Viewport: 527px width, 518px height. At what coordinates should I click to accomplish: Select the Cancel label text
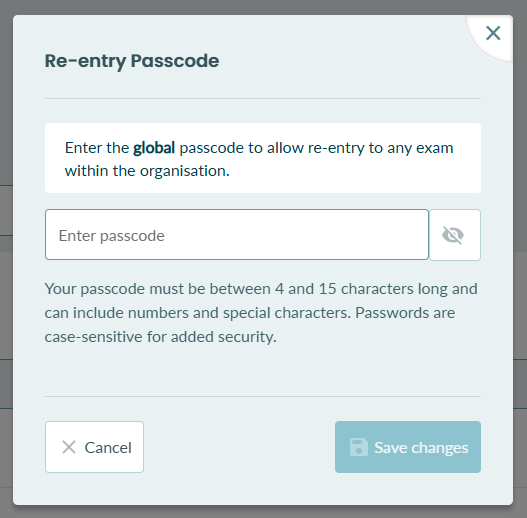point(108,448)
